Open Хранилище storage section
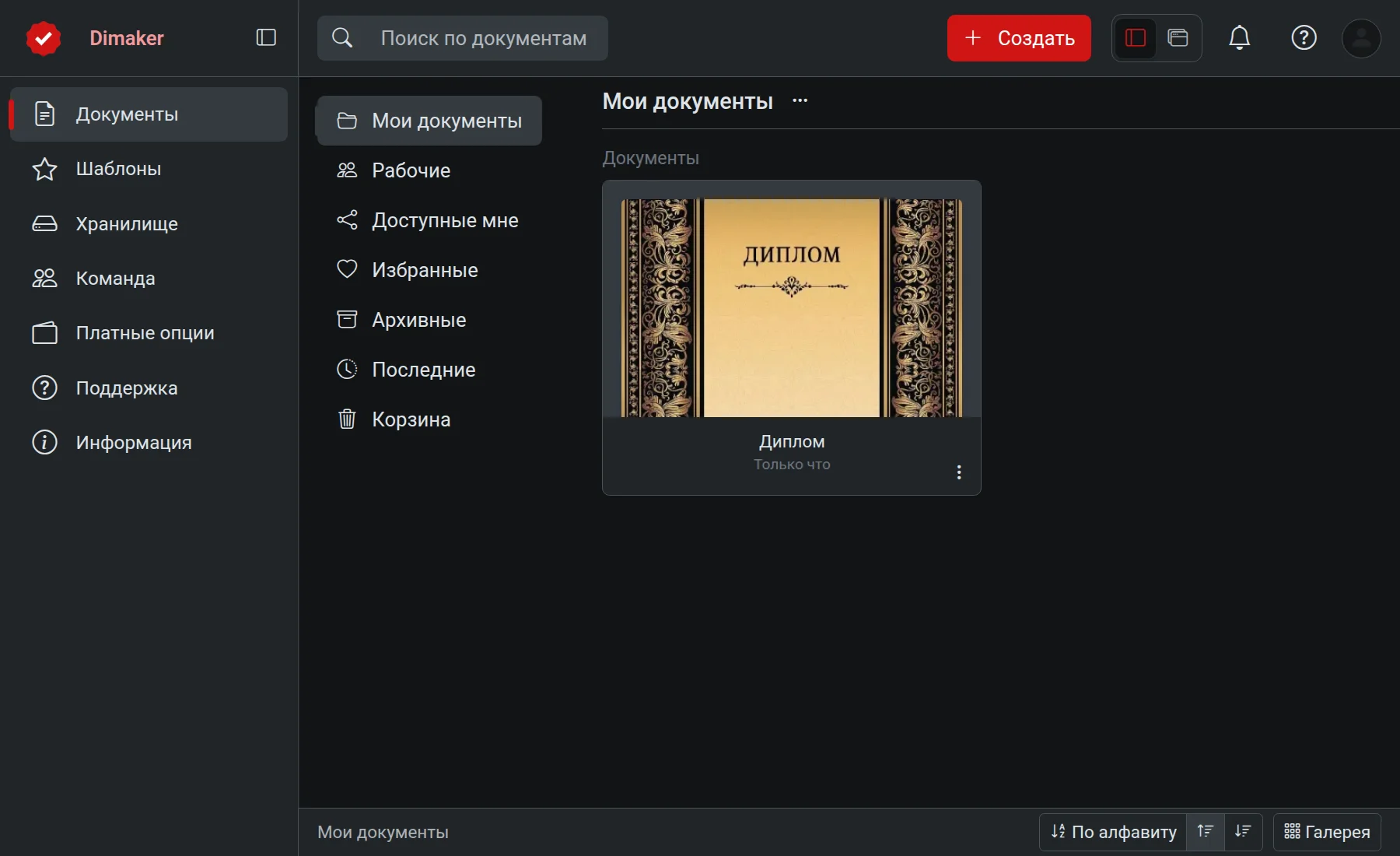This screenshot has height=856, width=1400. point(149,224)
